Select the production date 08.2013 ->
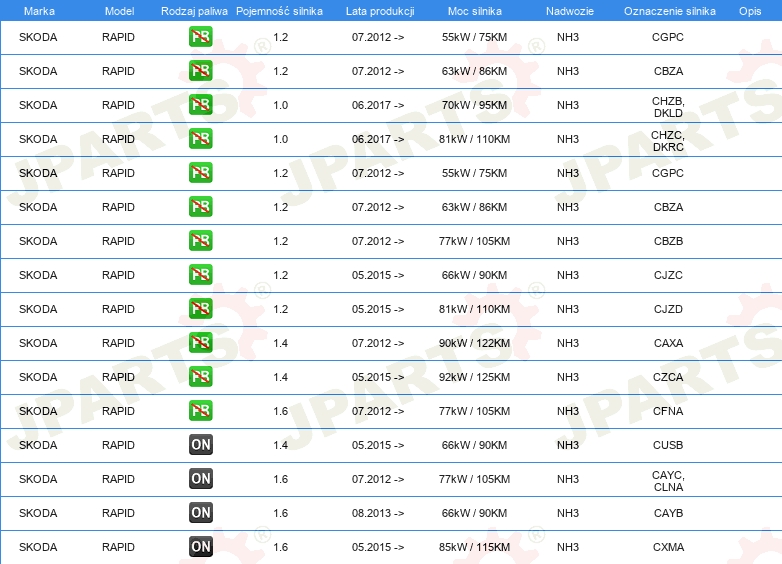The image size is (782, 564). [x=378, y=513]
